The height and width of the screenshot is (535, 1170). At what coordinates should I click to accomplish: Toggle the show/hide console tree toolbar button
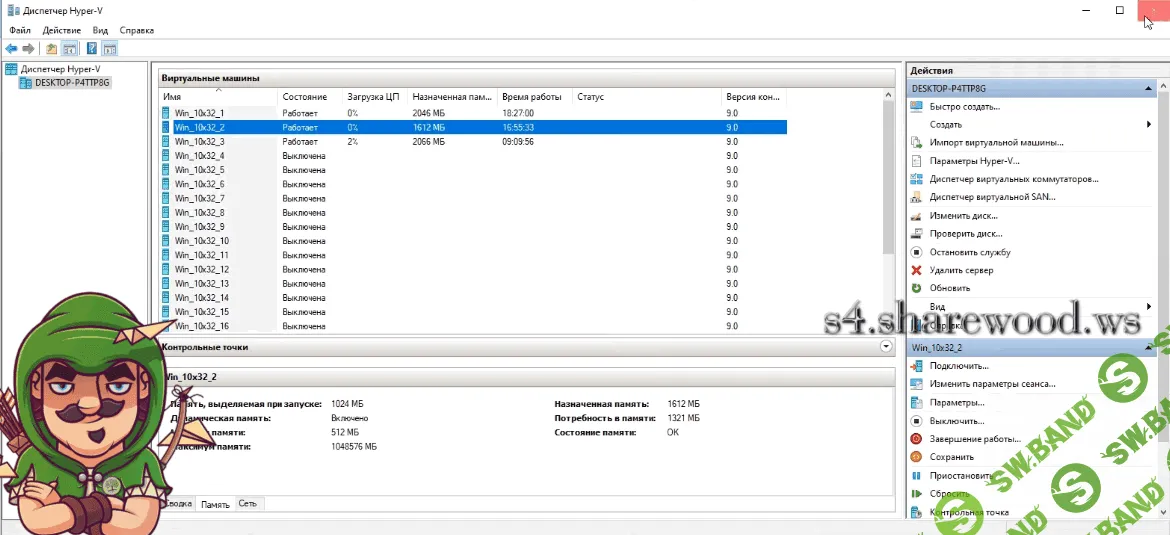click(70, 48)
